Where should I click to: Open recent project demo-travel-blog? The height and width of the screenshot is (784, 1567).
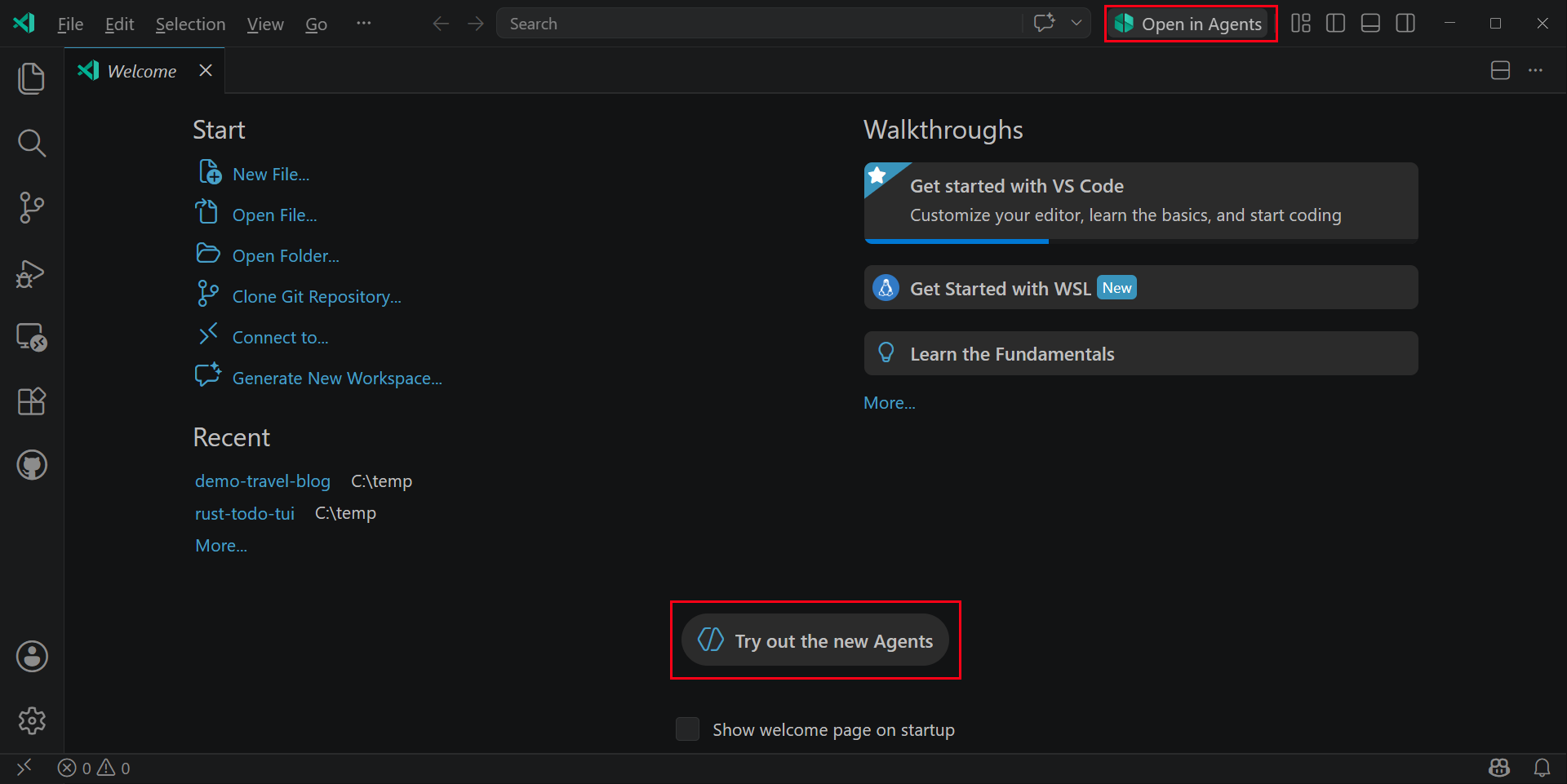[x=263, y=481]
